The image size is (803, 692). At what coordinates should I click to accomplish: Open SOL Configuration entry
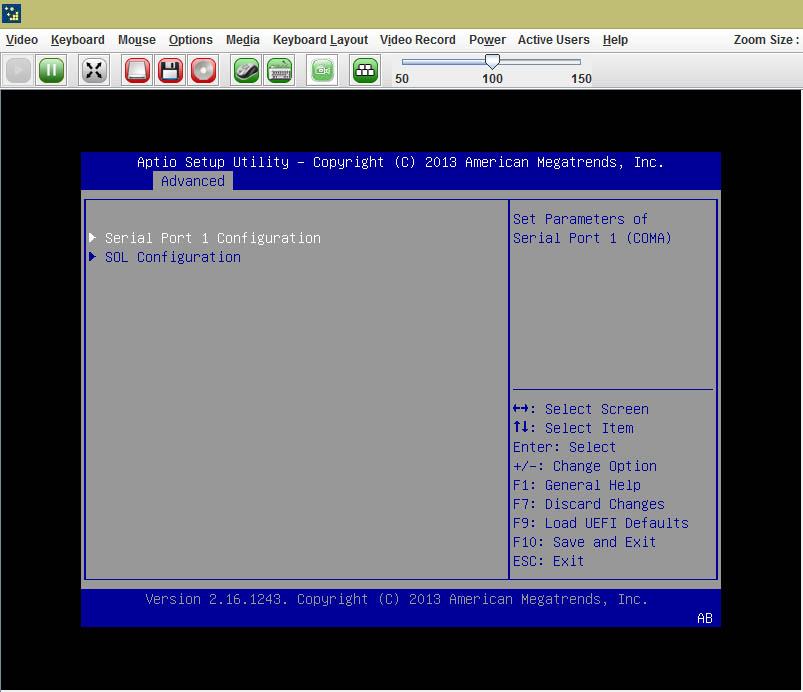tap(173, 257)
